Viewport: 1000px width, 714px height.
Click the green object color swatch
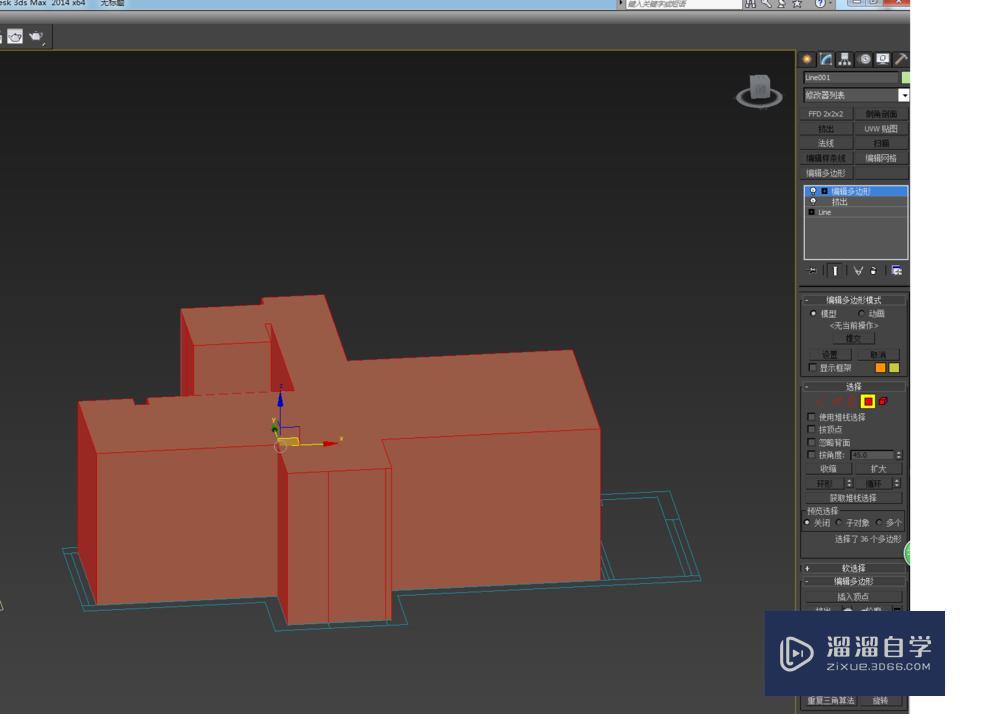(906, 78)
